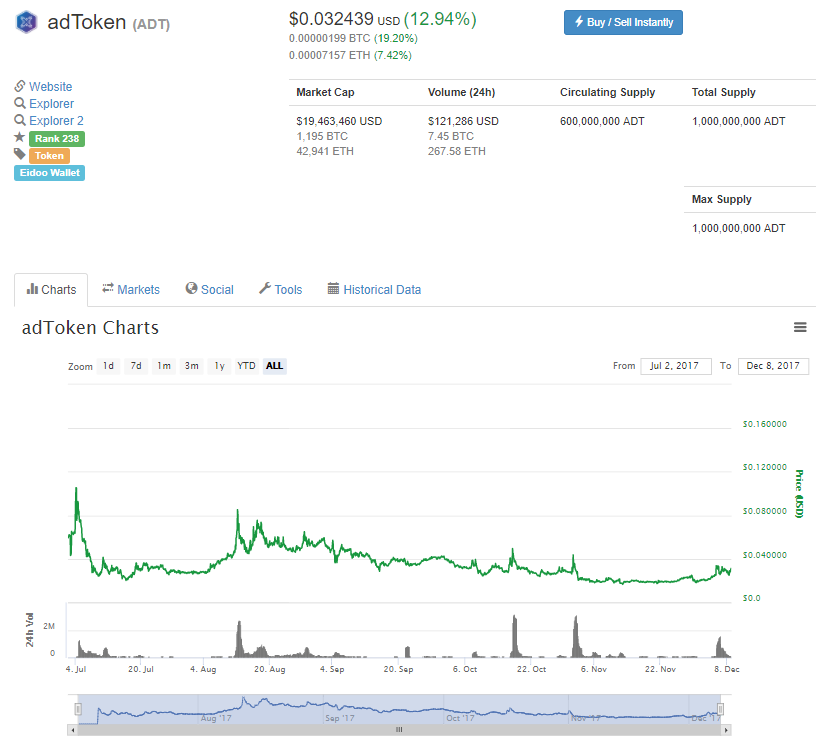Click the Circulating Supply header
The width and height of the screenshot is (820, 744).
point(608,92)
